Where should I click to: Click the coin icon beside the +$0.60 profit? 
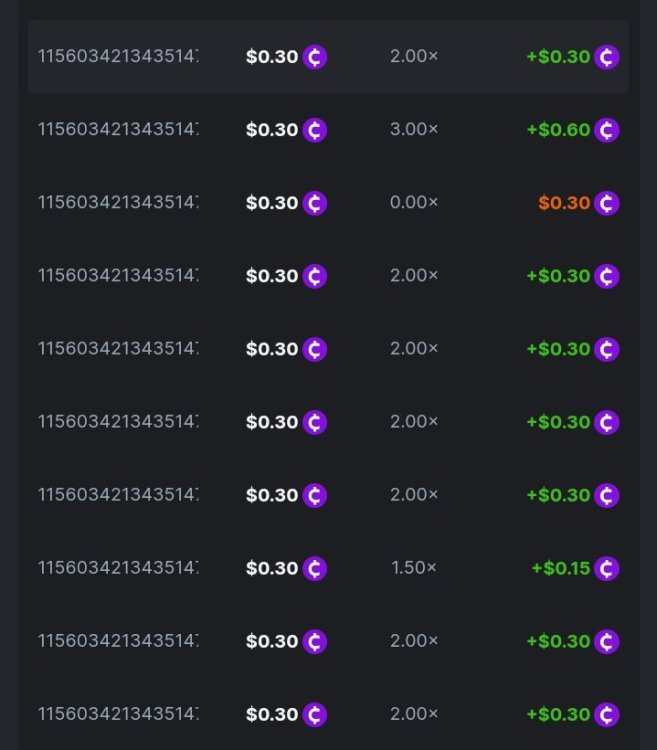point(606,130)
